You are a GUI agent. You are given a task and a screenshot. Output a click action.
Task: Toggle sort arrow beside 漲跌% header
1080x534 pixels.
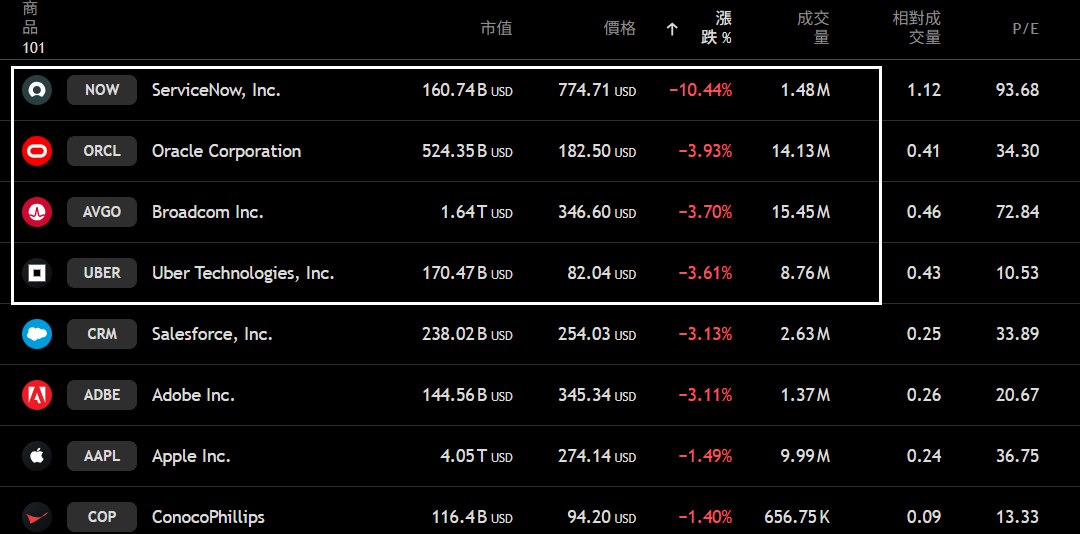tap(672, 29)
